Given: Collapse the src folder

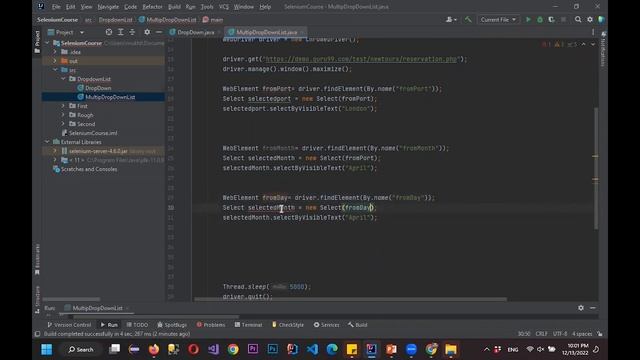Looking at the screenshot, I should 55,70.
